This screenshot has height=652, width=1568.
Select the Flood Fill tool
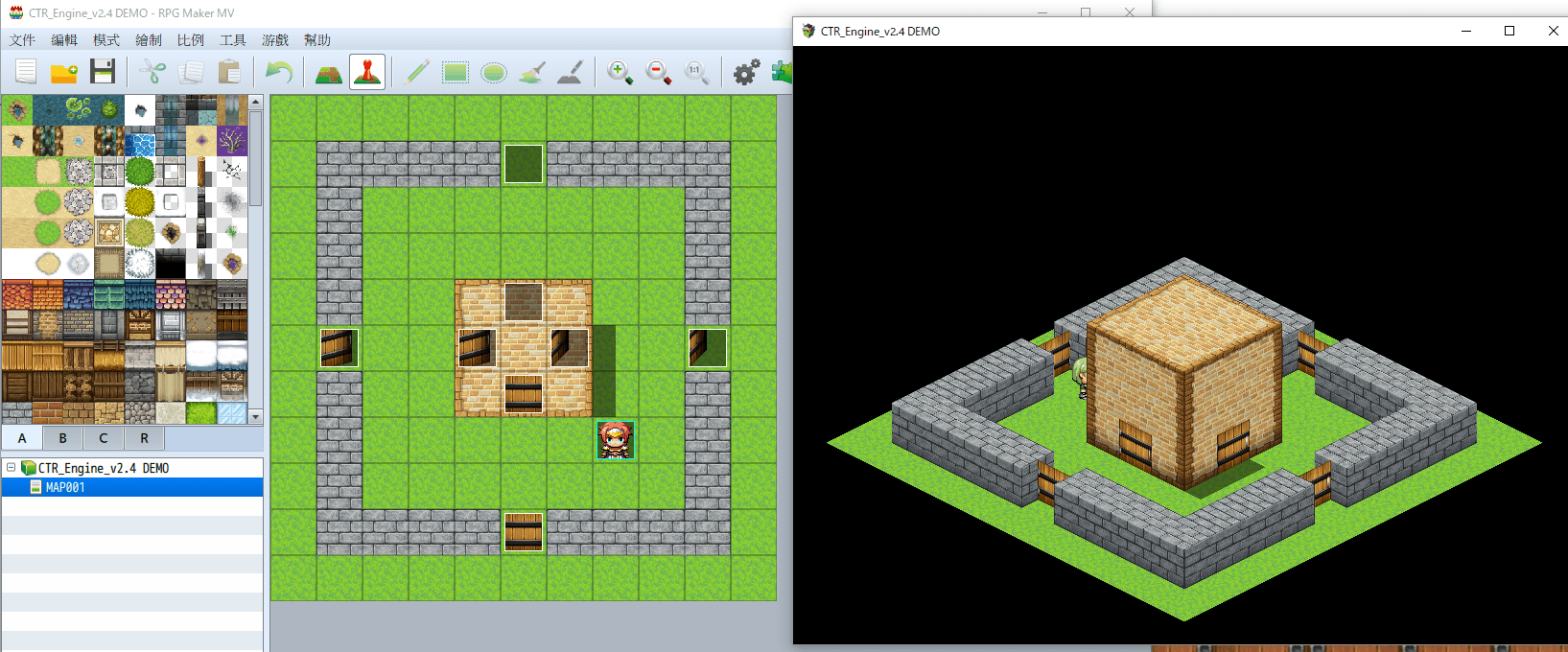(x=532, y=72)
